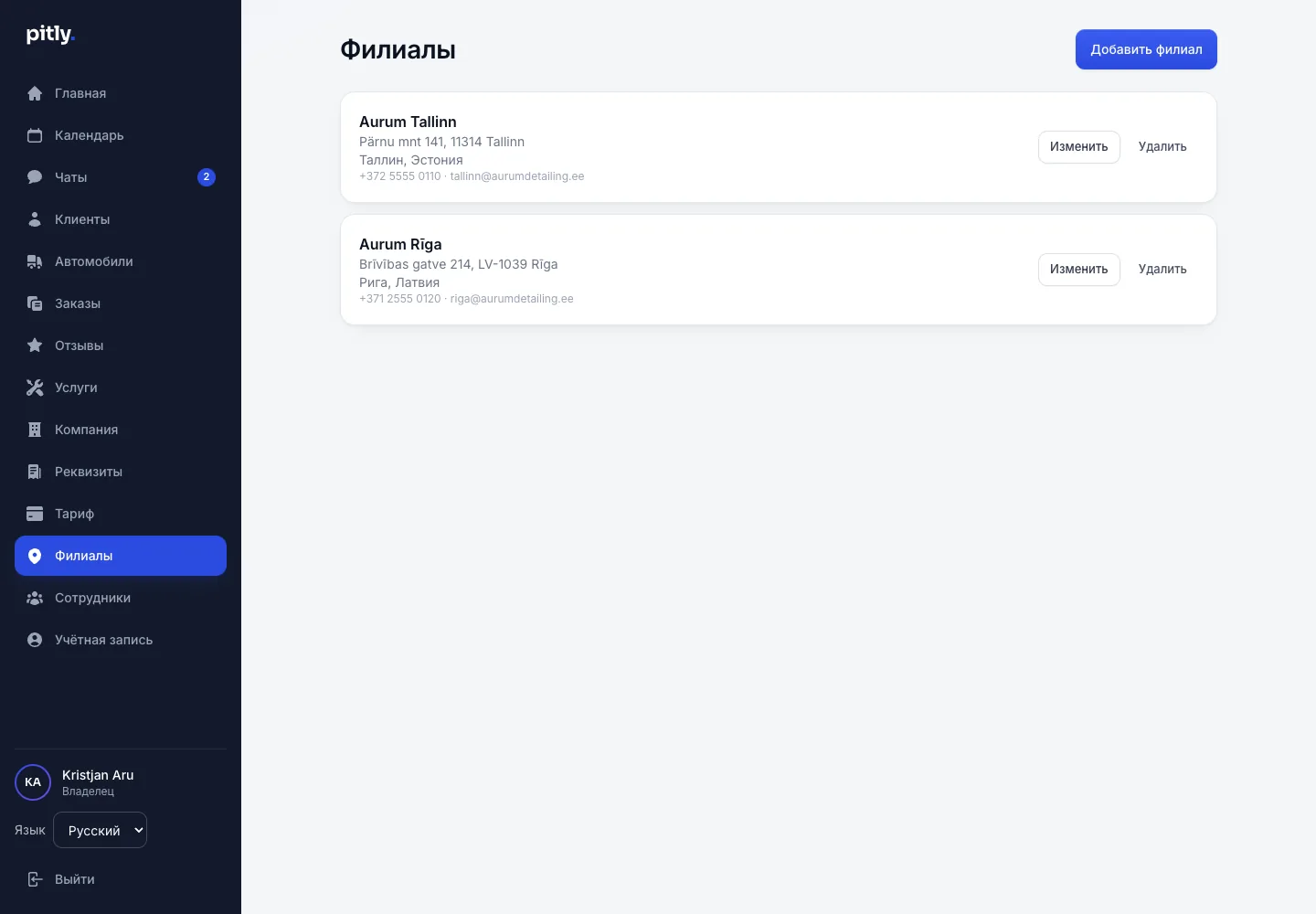The height and width of the screenshot is (914, 1316).
Task: Open Реквизиты in the sidebar
Action: point(121,472)
